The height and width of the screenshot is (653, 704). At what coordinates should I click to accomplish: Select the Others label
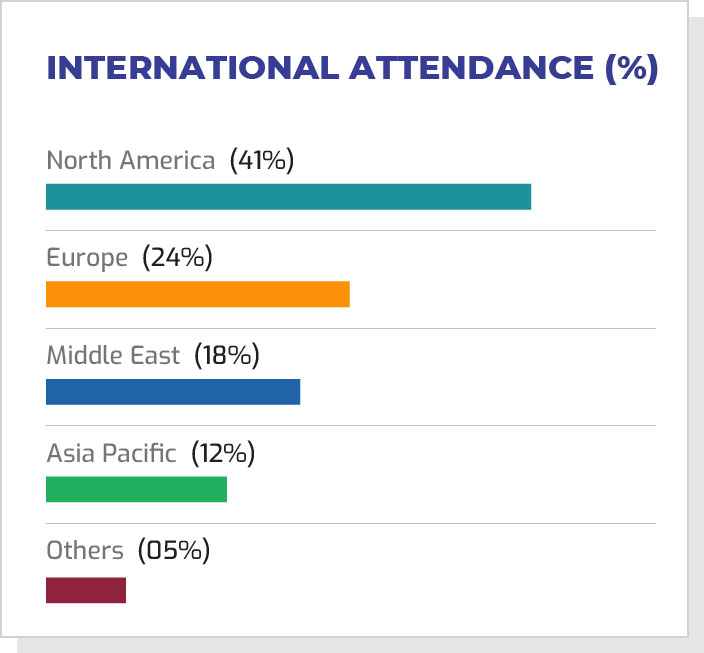coord(85,550)
